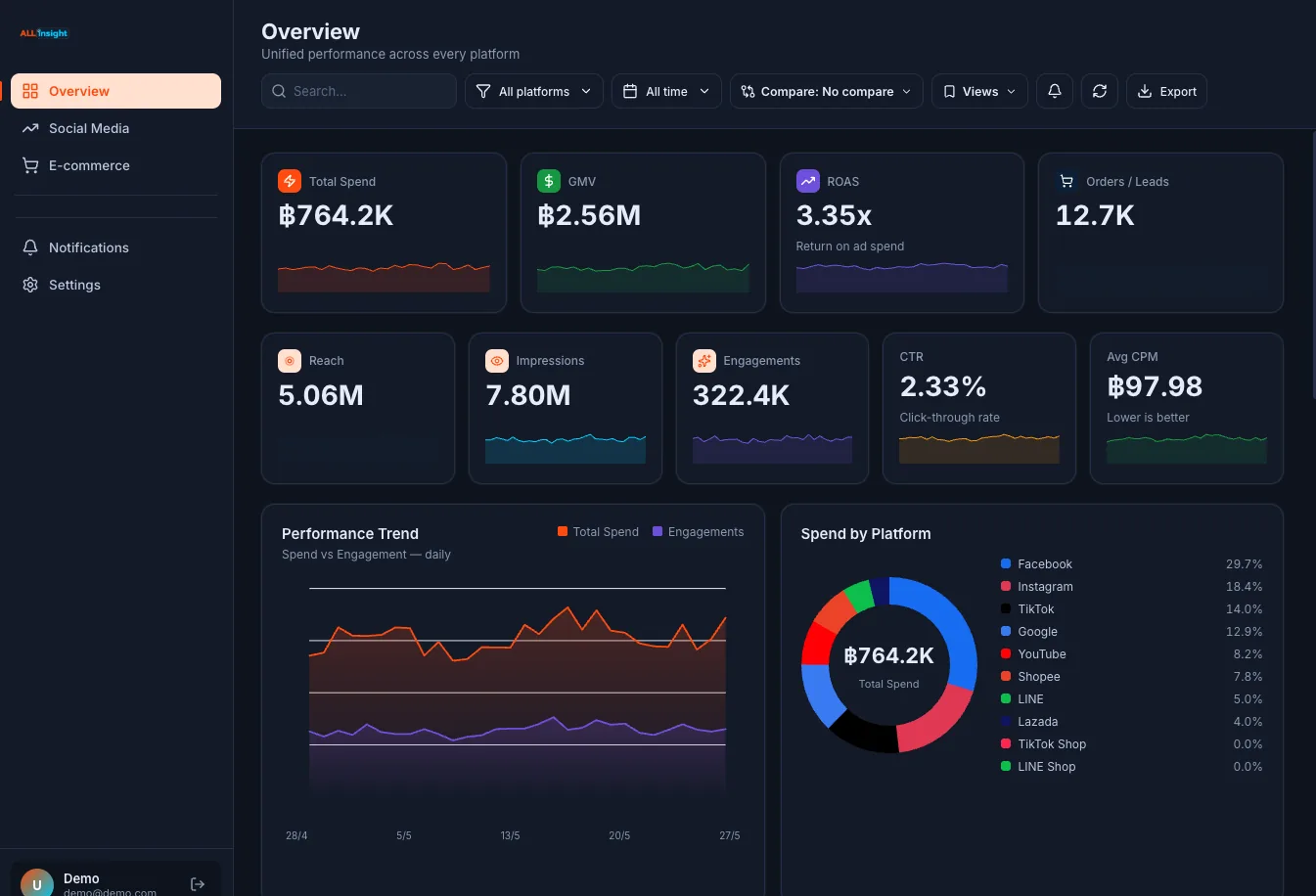The width and height of the screenshot is (1316, 896).
Task: Click the LINE Shop legend row
Action: [1132, 767]
